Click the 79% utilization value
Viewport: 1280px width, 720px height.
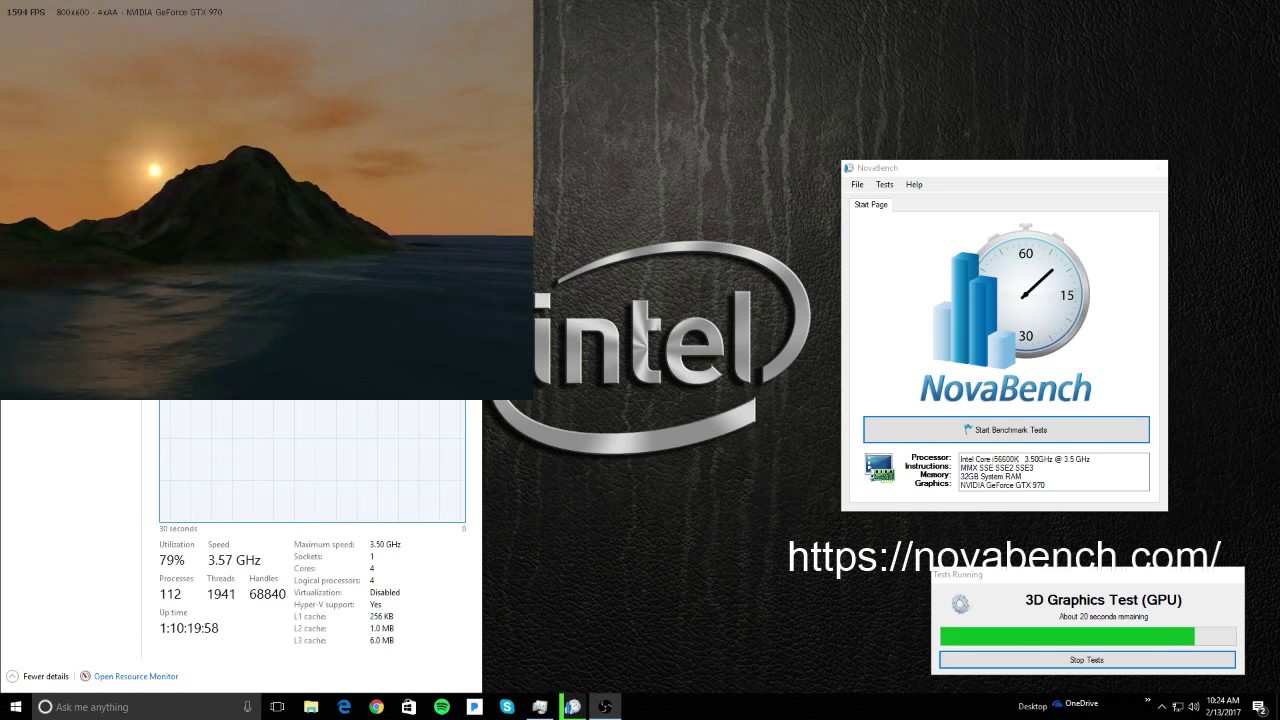(172, 561)
